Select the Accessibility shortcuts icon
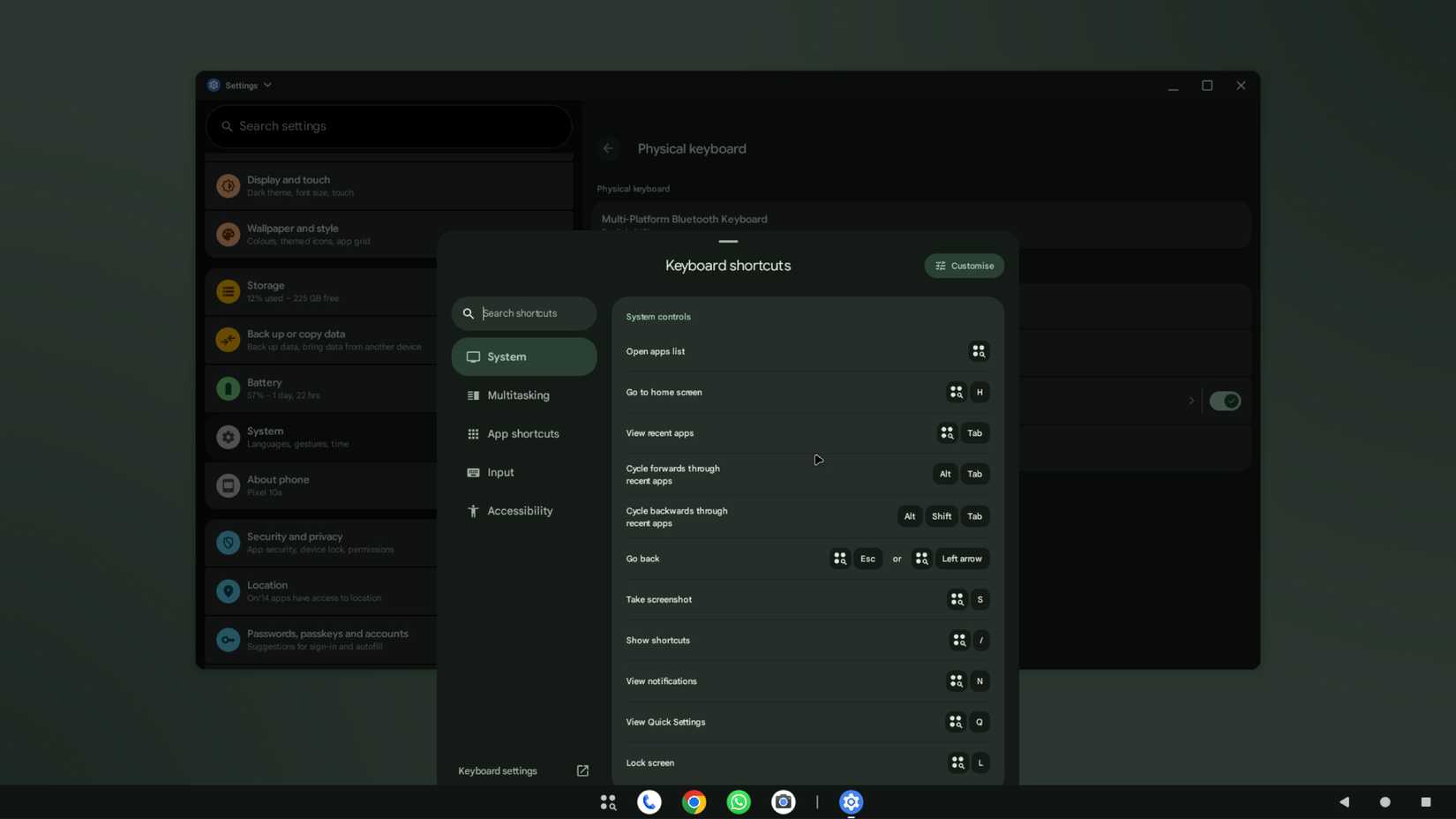Viewport: 1456px width, 819px height. tap(474, 510)
